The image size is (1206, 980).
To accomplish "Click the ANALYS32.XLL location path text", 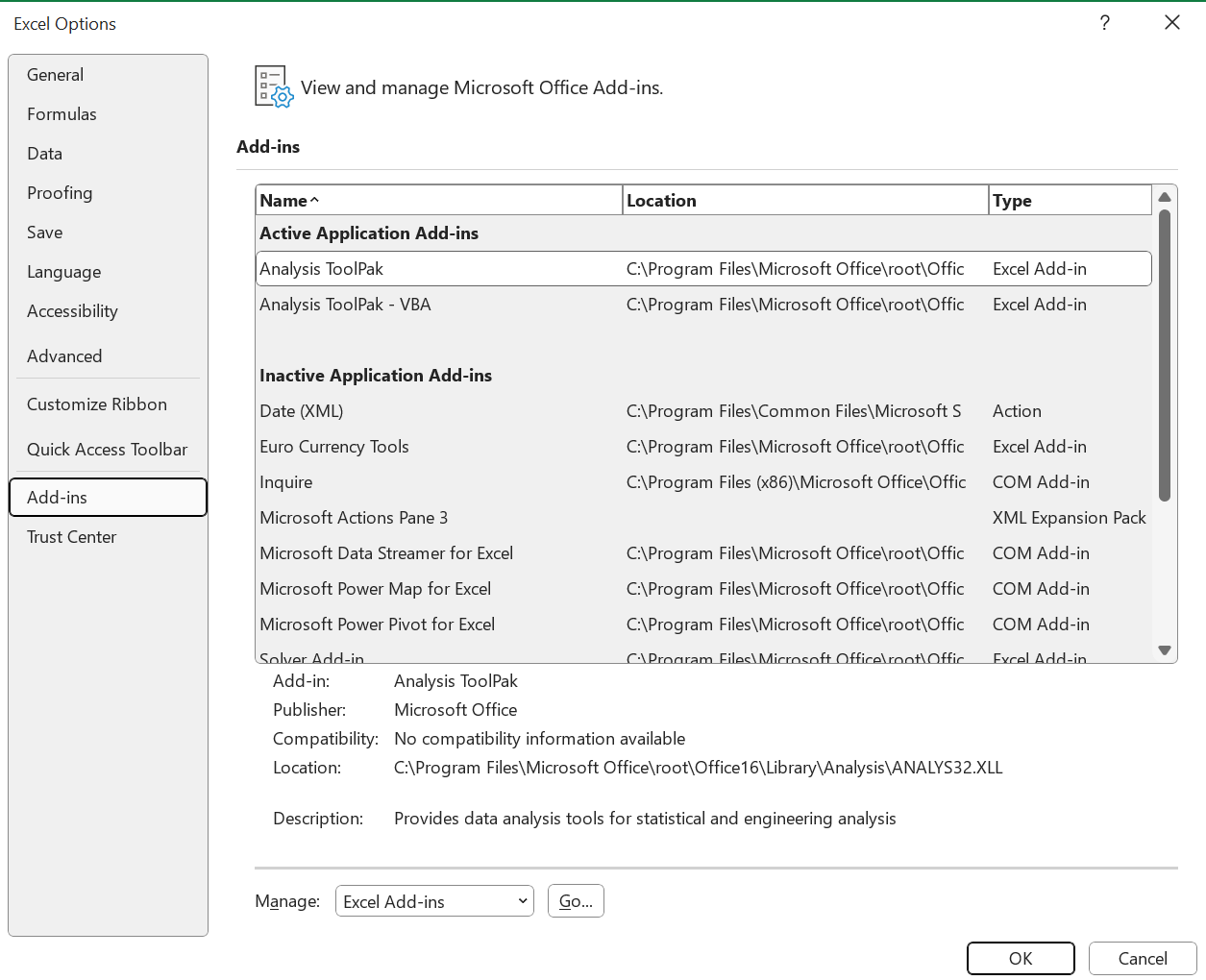I will click(699, 768).
